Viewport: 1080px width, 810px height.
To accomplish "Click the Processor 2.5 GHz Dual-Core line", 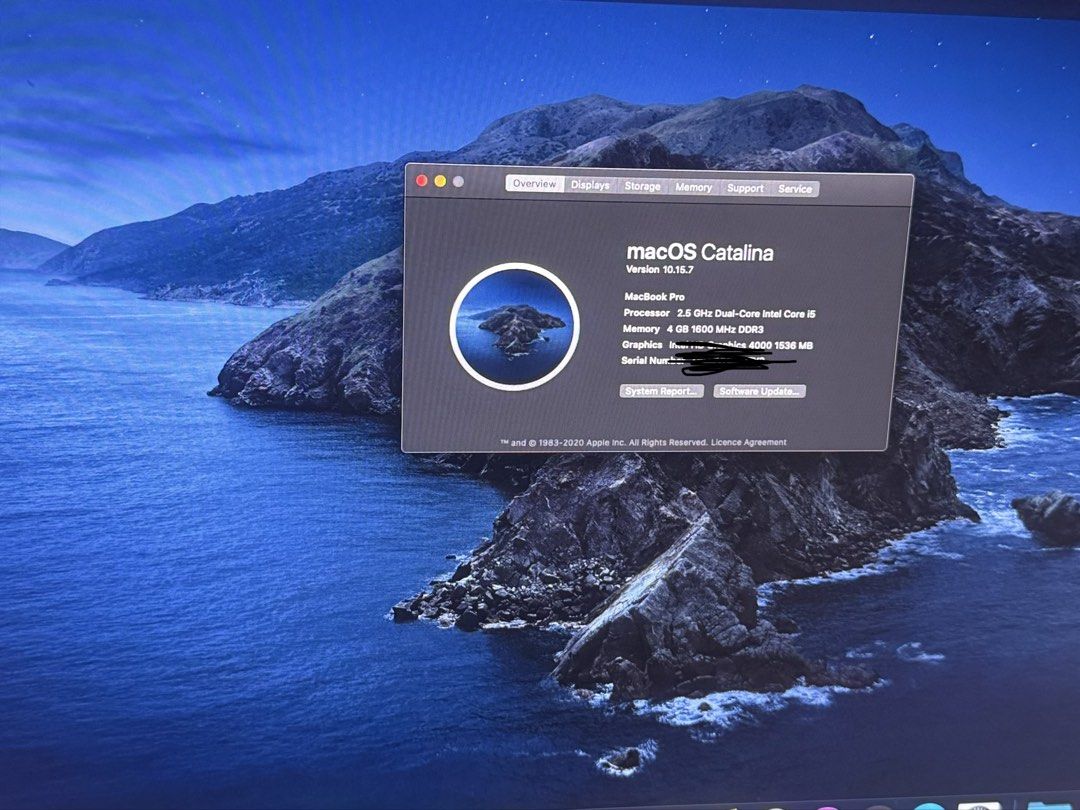I will pyautogui.click(x=719, y=313).
